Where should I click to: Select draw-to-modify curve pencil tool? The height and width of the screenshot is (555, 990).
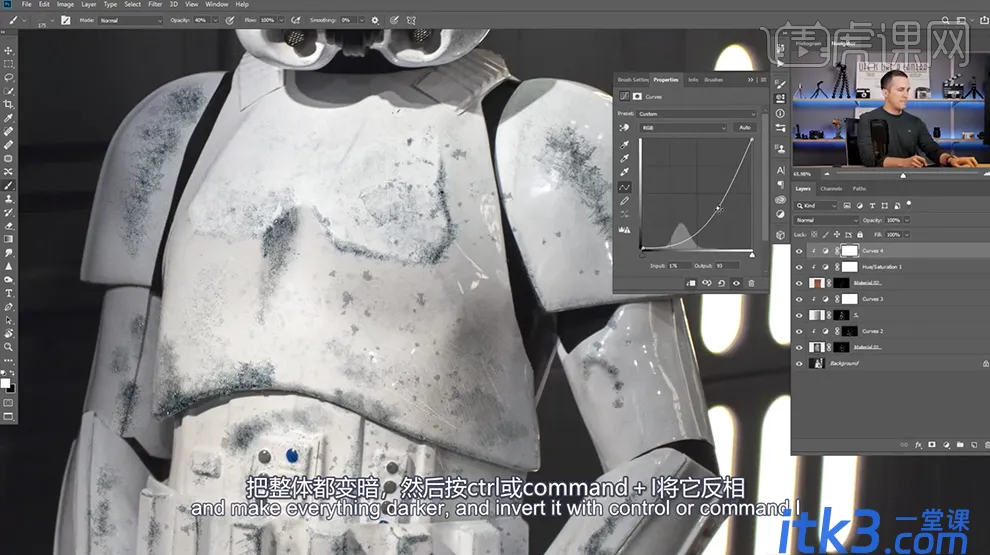pos(624,201)
